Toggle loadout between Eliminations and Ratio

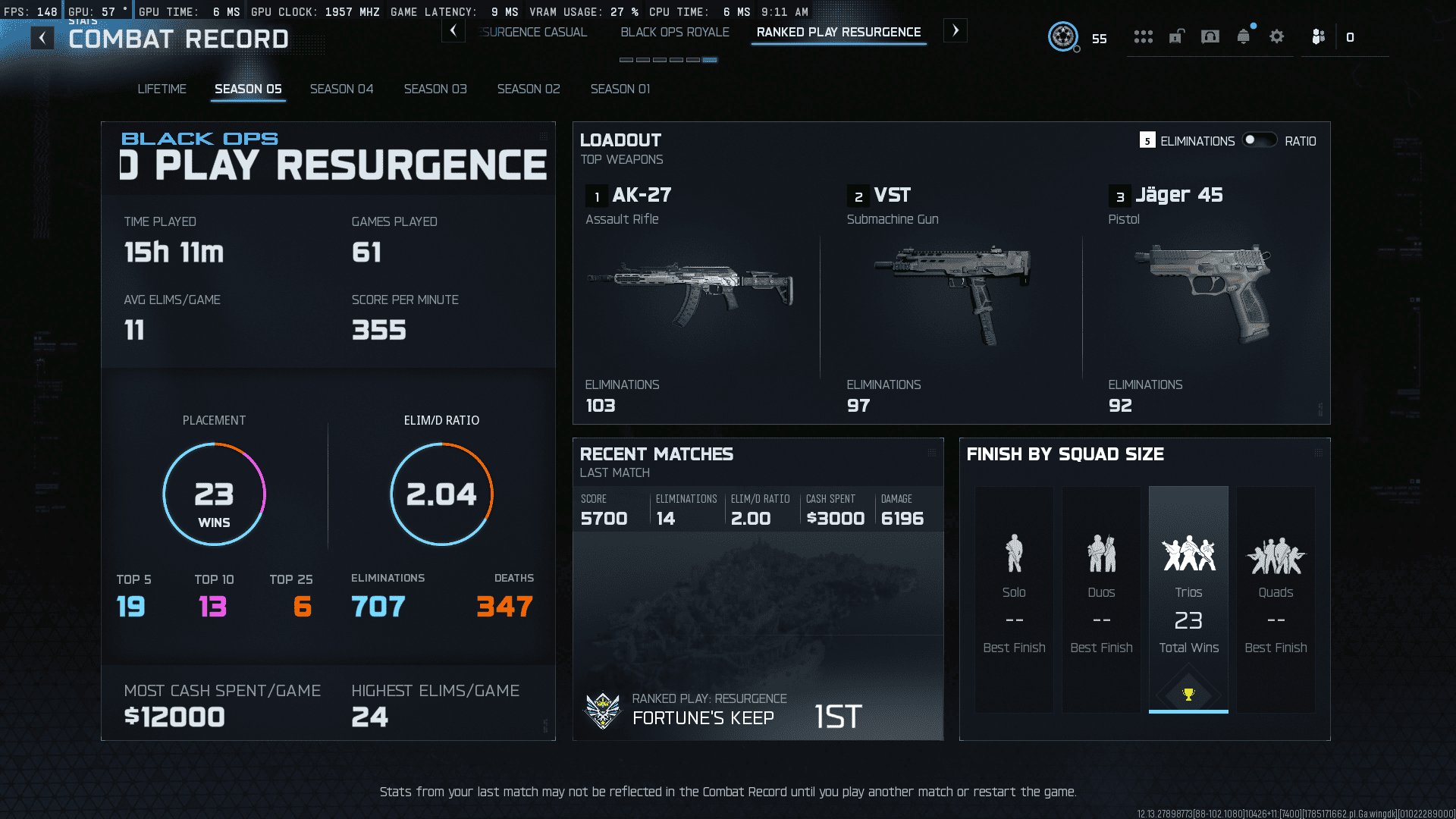tap(1260, 140)
